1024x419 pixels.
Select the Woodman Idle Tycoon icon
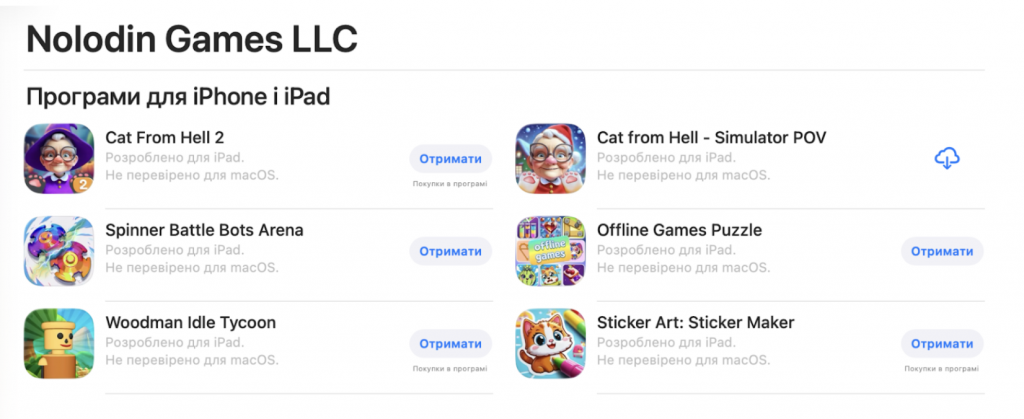[x=59, y=343]
